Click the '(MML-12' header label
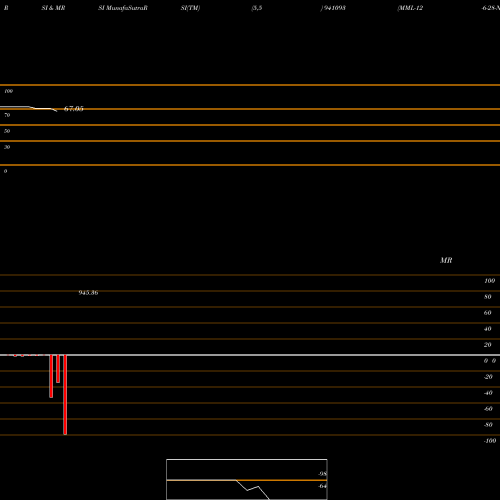Screen dimensions: 500x500 coord(410,8)
